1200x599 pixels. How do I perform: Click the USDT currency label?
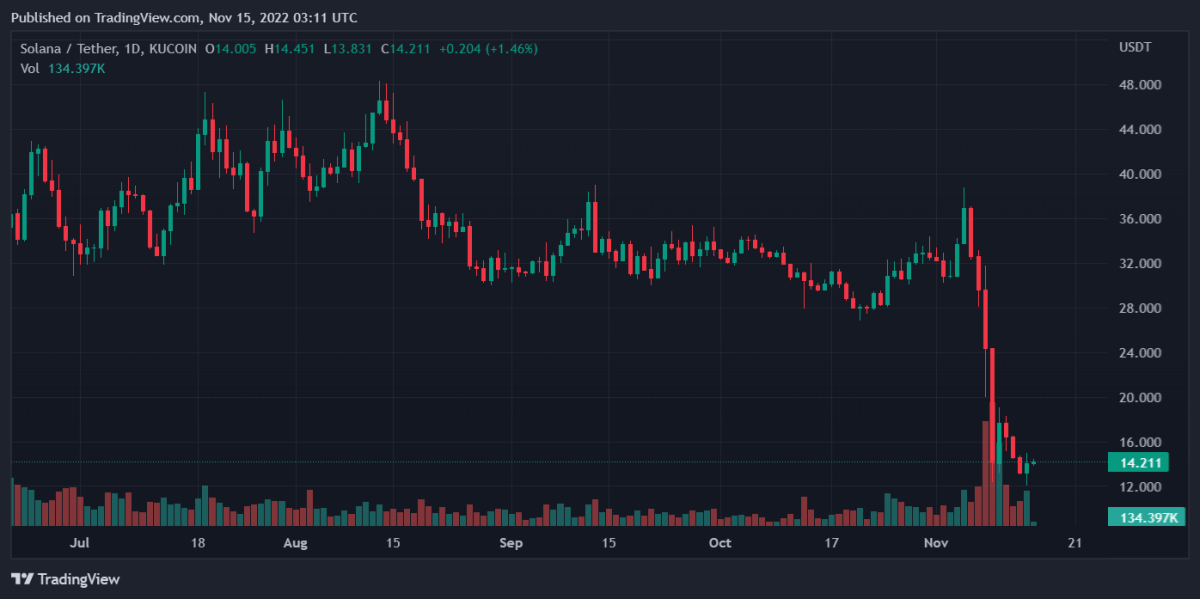click(1135, 48)
